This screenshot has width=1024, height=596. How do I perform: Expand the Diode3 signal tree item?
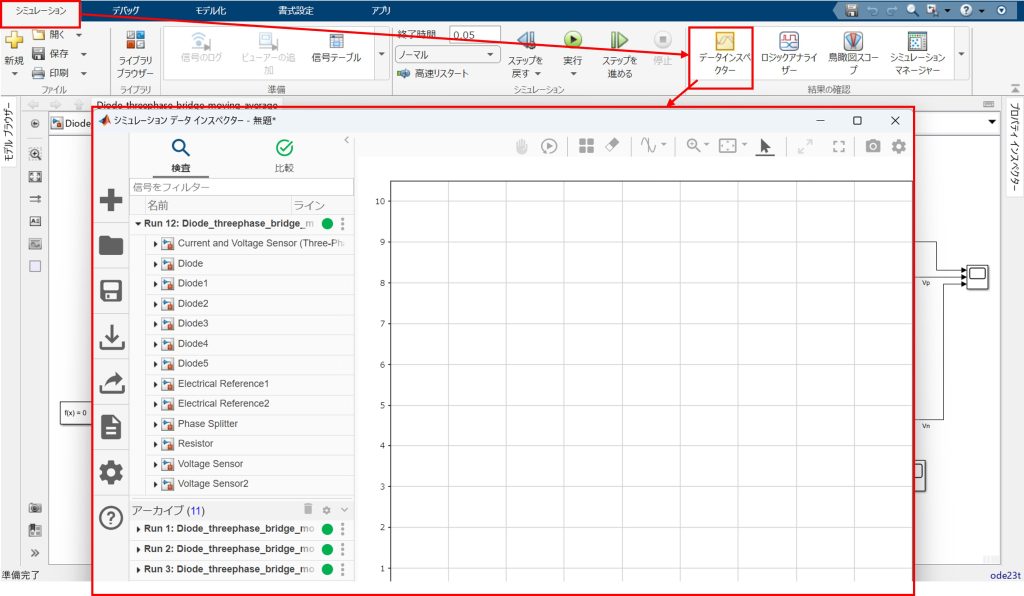155,324
